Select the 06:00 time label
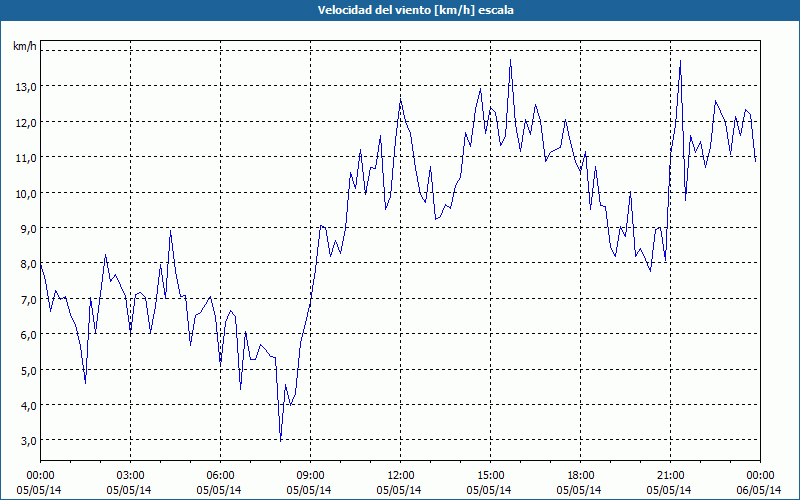 220,476
